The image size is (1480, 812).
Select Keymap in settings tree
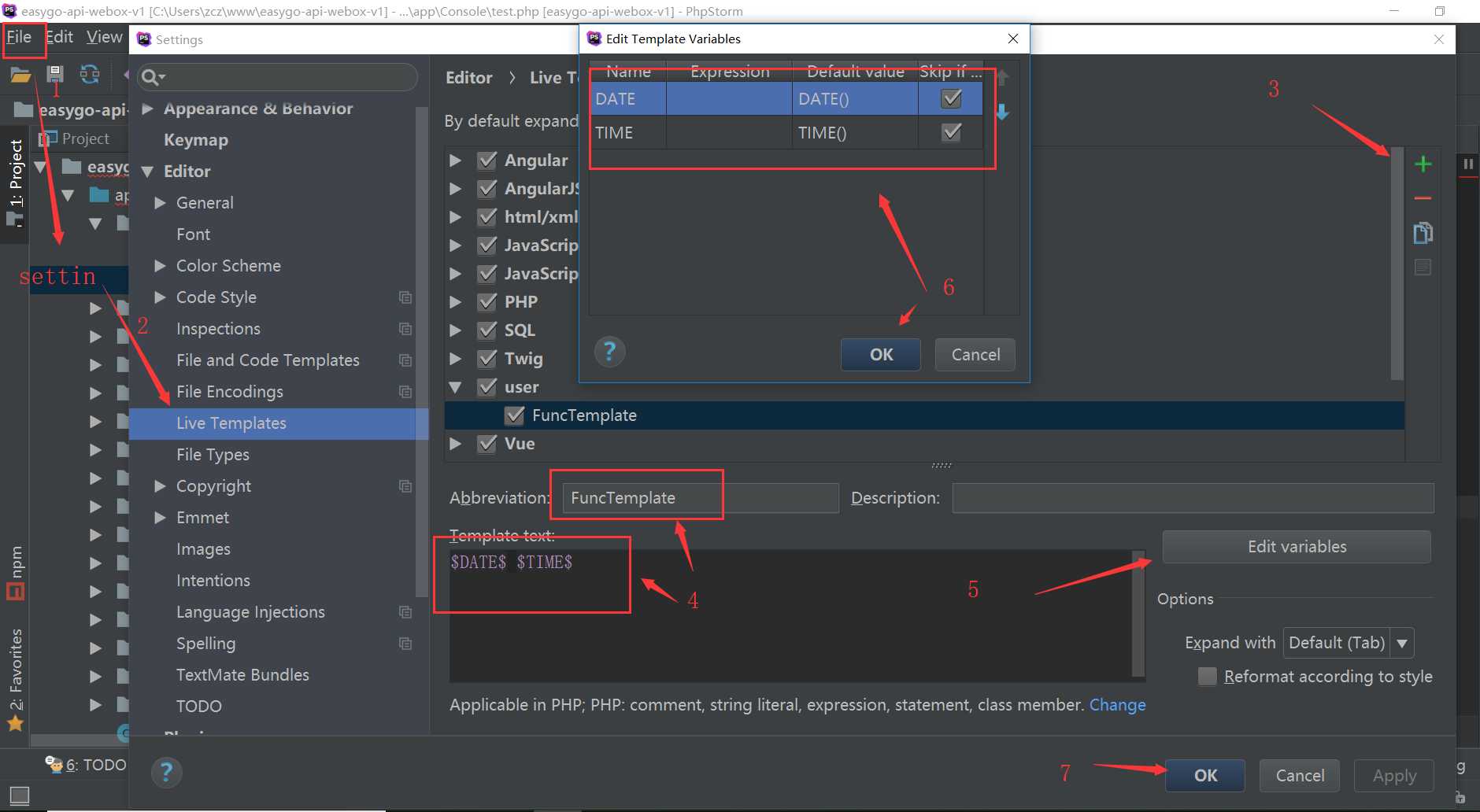pyautogui.click(x=196, y=140)
